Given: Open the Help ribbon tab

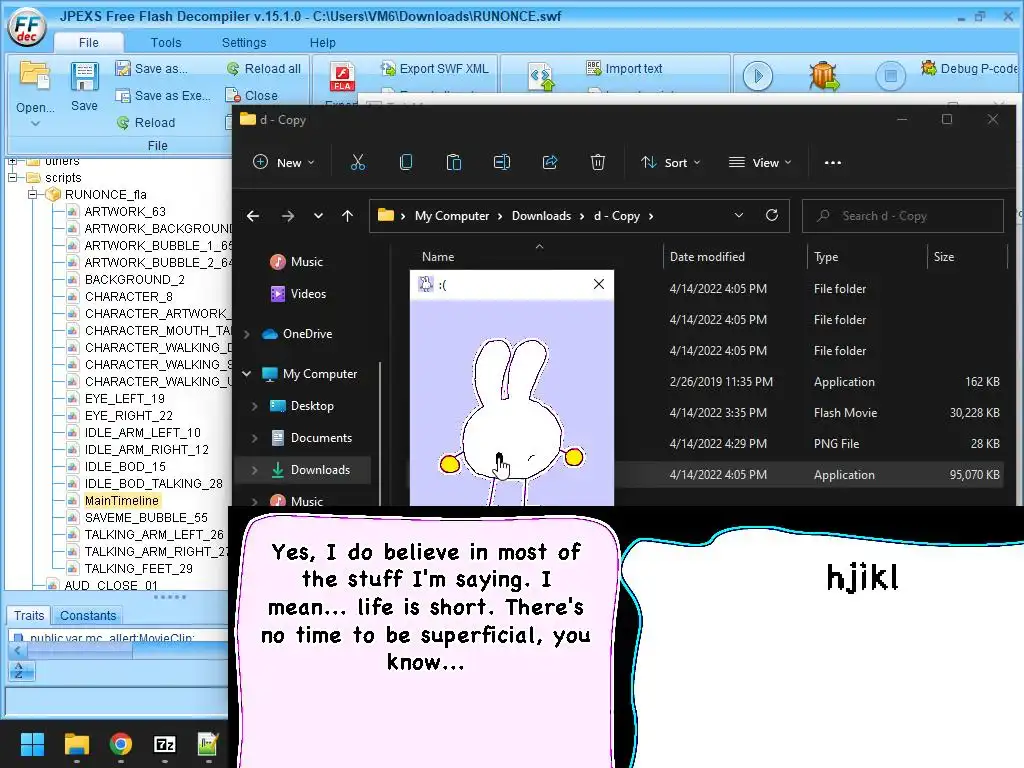Looking at the screenshot, I should coord(322,42).
